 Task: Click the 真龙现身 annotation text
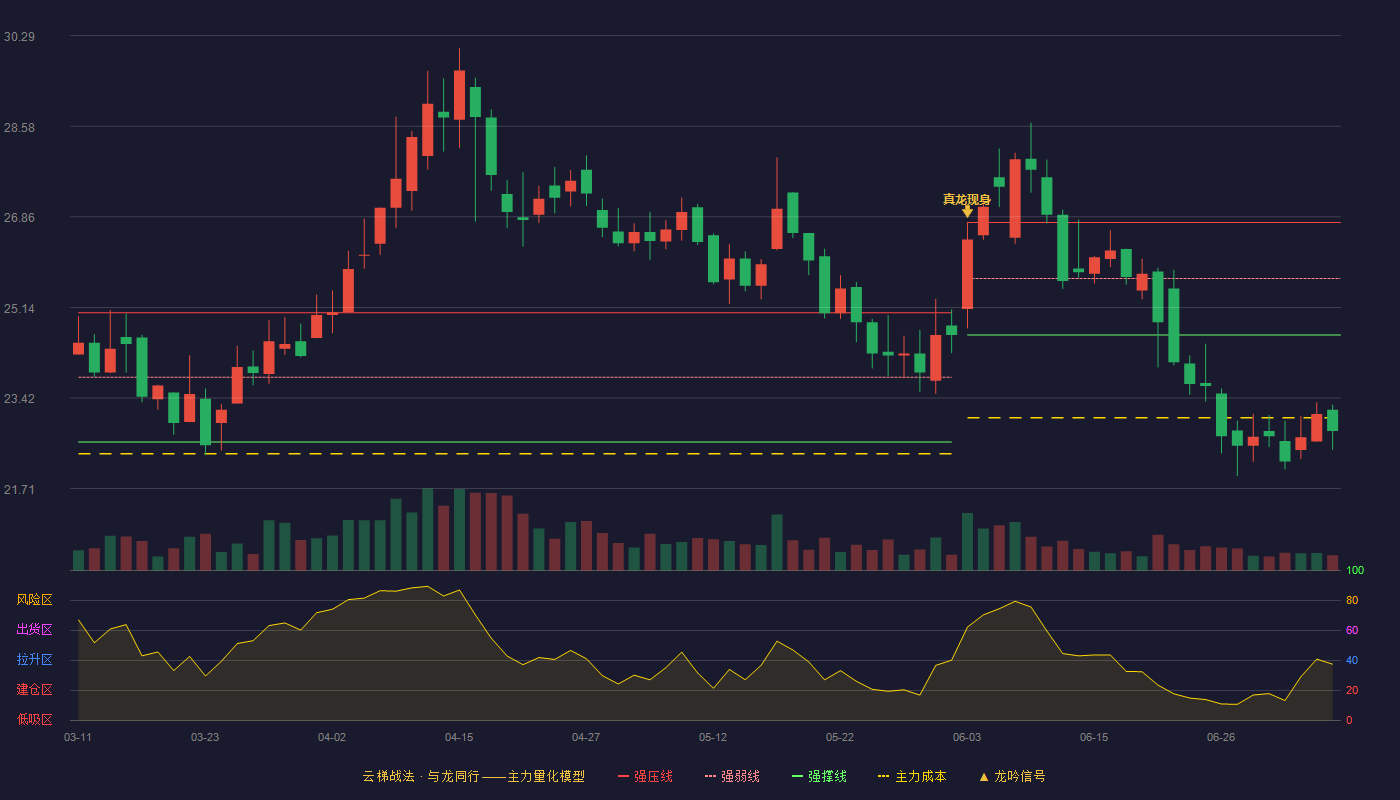[x=966, y=199]
